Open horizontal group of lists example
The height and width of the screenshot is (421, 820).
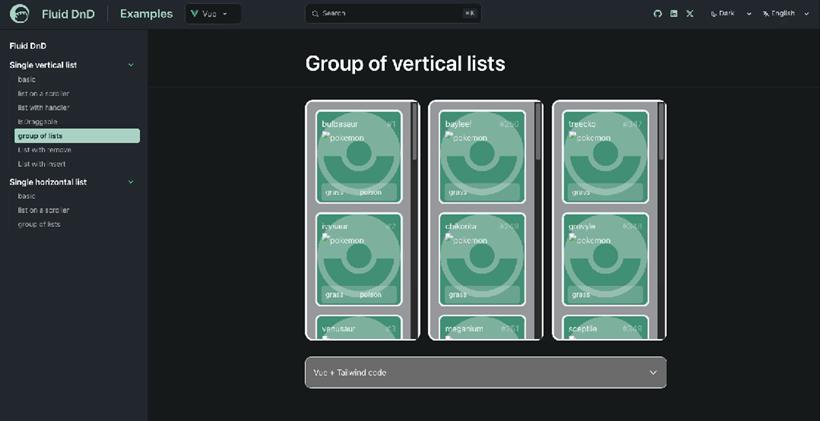[39, 224]
